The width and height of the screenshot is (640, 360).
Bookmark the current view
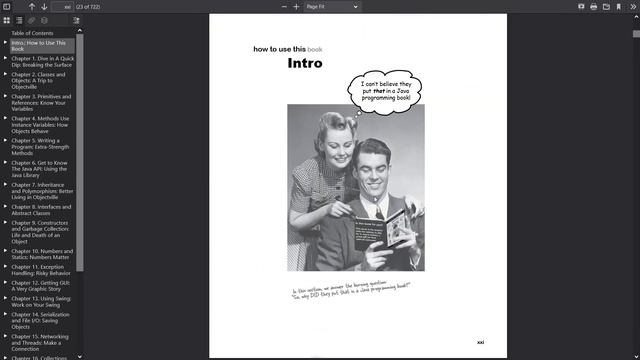(x=619, y=7)
